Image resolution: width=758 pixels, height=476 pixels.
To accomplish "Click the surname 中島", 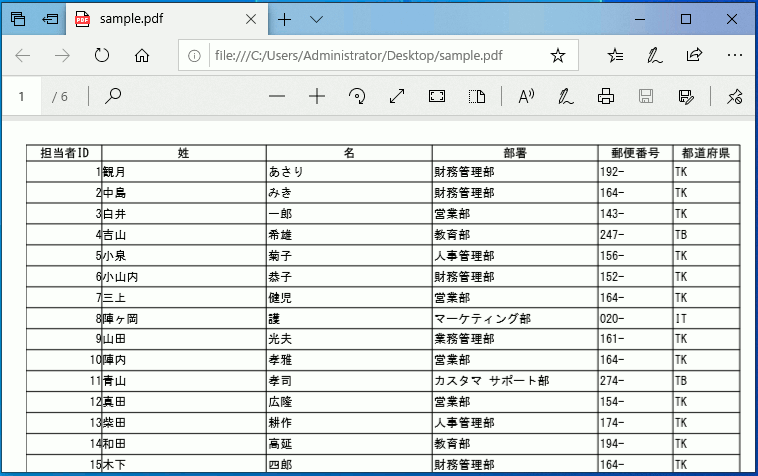I will 115,193.
